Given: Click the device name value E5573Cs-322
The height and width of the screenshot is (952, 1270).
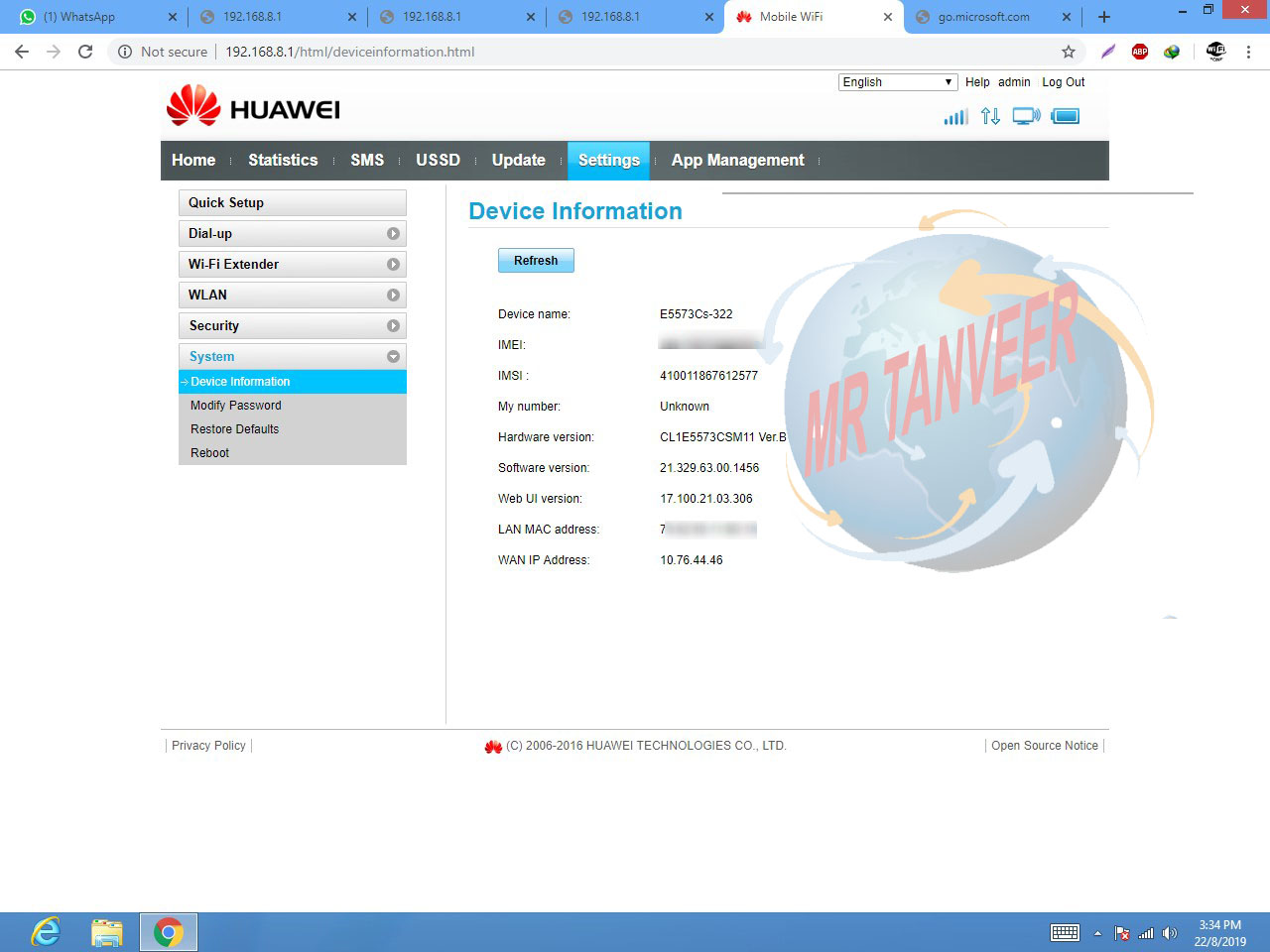Looking at the screenshot, I should pos(697,314).
